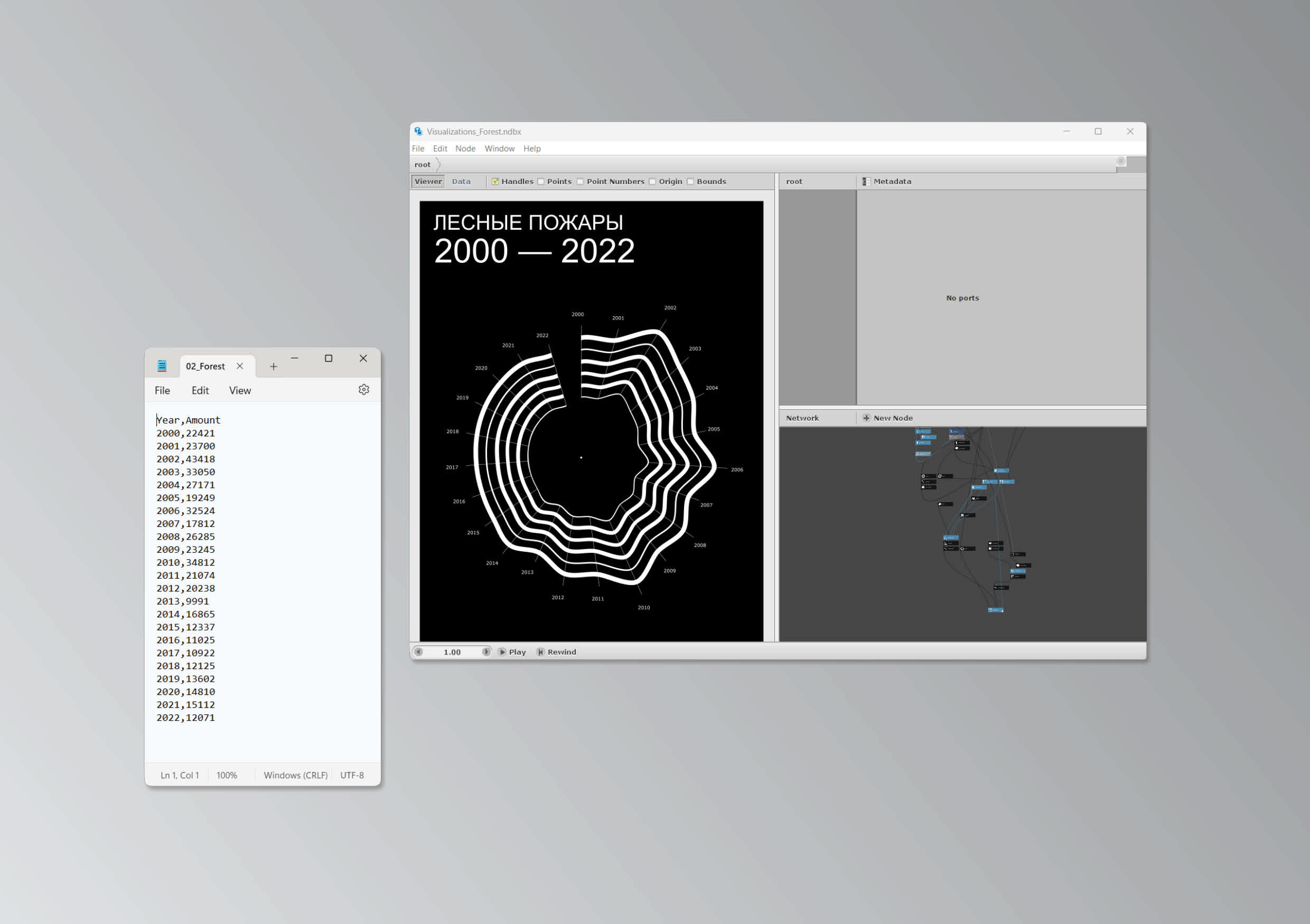The height and width of the screenshot is (924, 1310).
Task: Enable the Point Numbers checkbox
Action: tap(581, 182)
